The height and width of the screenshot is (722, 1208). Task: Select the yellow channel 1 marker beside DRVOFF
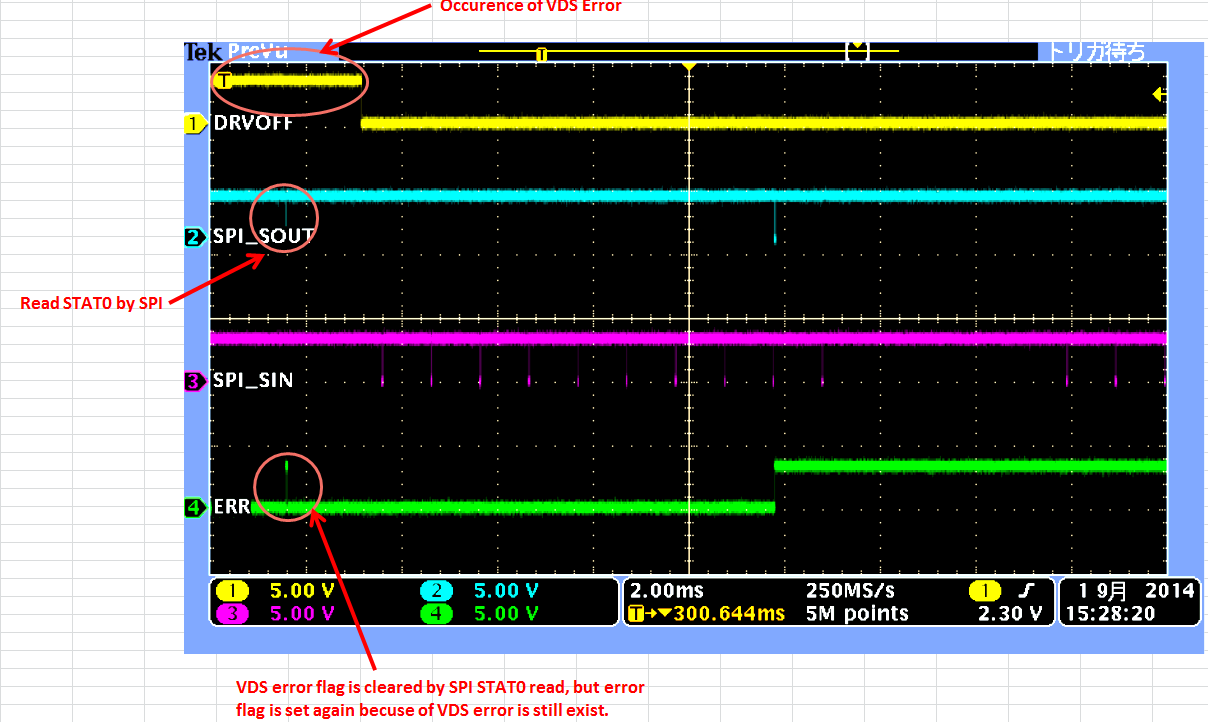[x=195, y=124]
